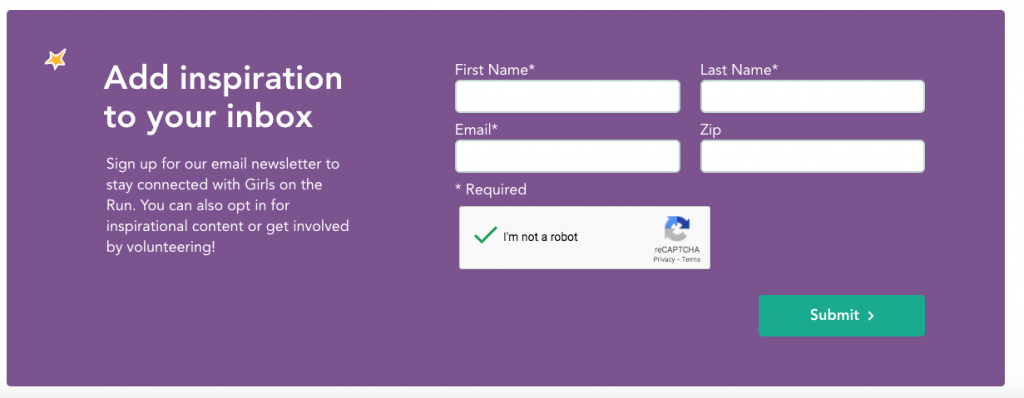Click the orange star icon

coord(56,59)
